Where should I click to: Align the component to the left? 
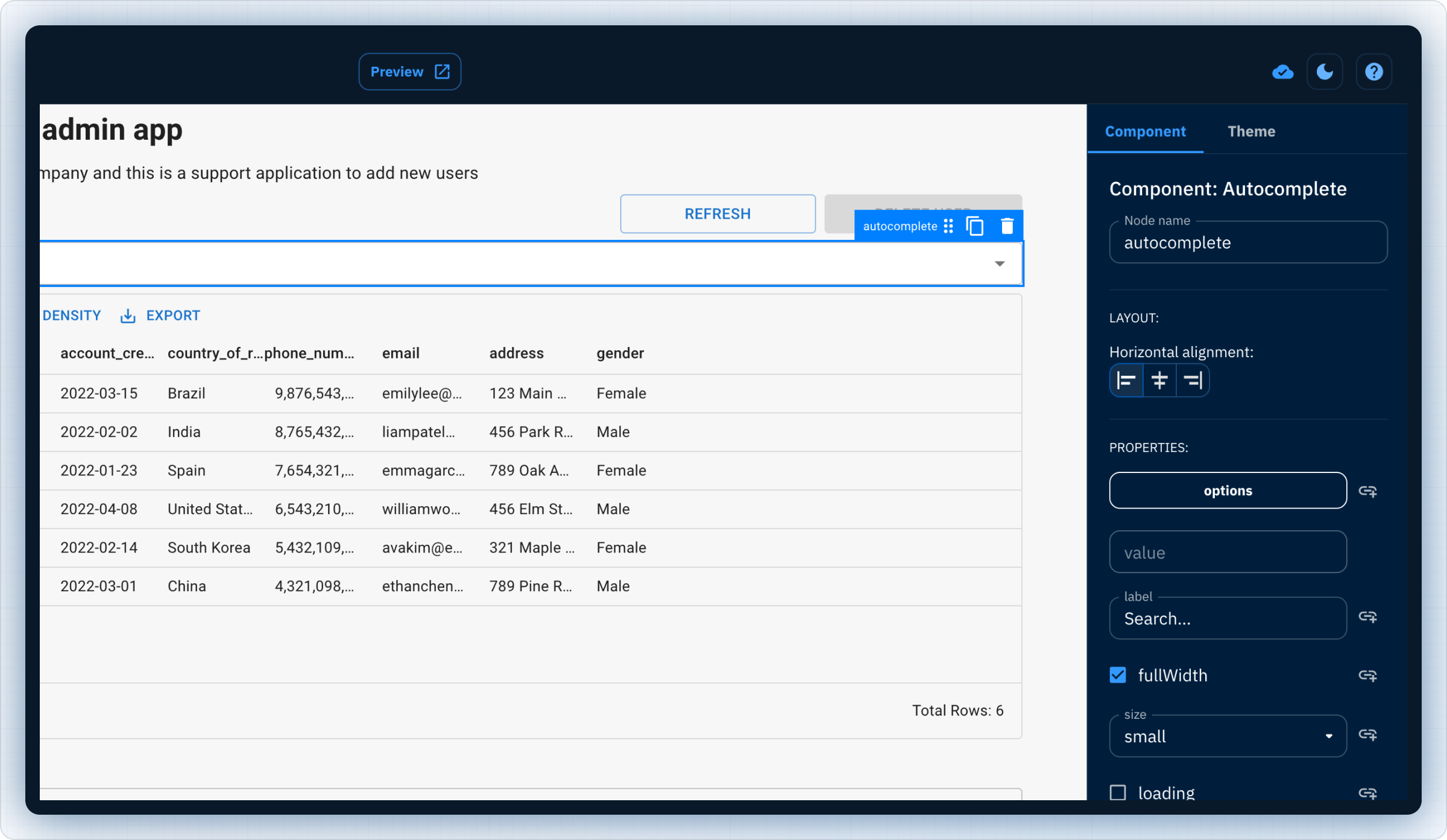click(x=1126, y=380)
